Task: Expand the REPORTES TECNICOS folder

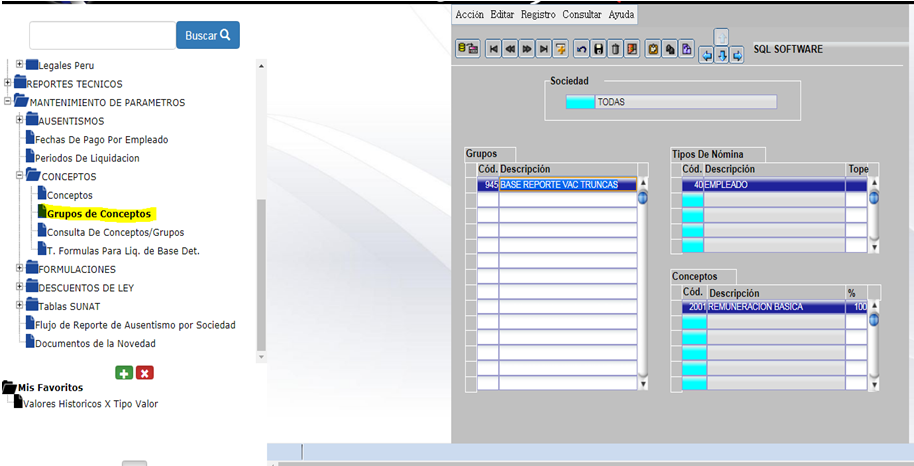Action: tap(8, 83)
